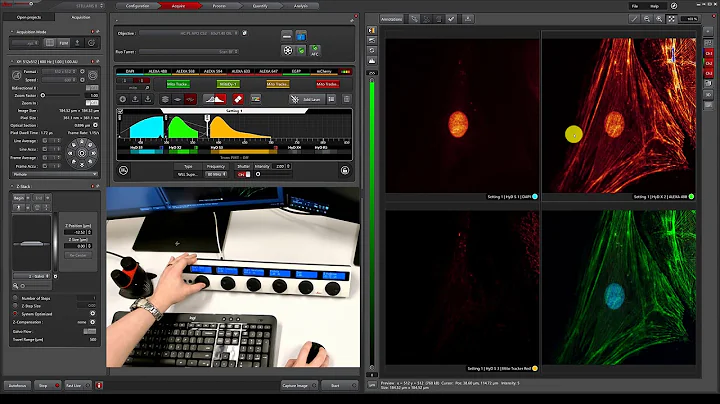The height and width of the screenshot is (404, 720).
Task: Click the Autofocus button
Action: [x=17, y=386]
